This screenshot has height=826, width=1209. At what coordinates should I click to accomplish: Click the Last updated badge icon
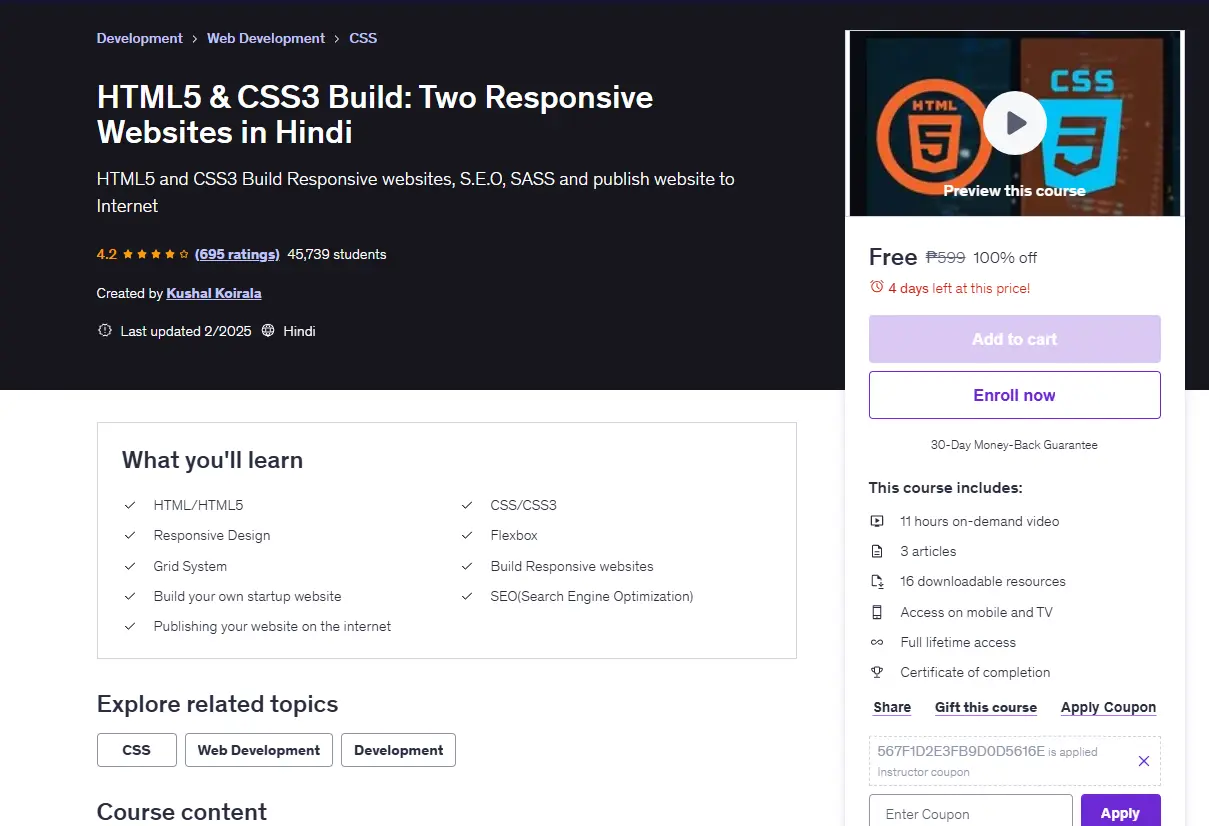tap(105, 330)
